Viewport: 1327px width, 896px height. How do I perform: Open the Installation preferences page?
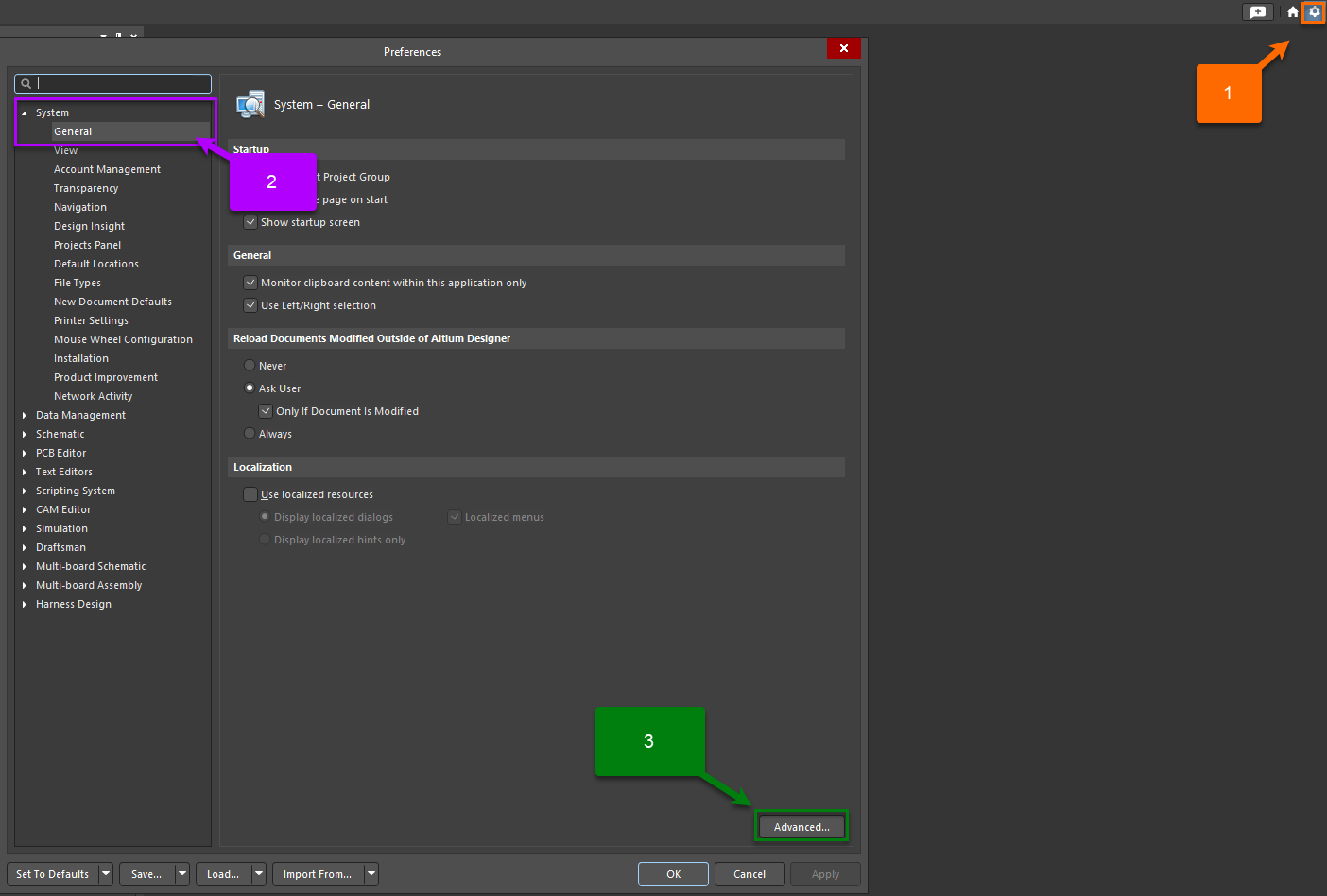pos(81,359)
